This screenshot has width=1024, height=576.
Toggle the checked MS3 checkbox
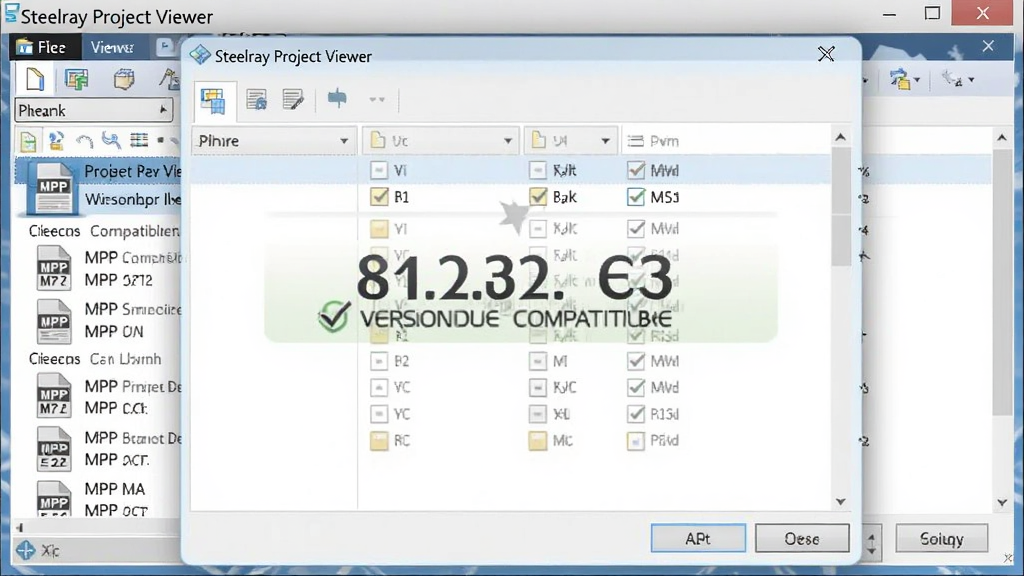[636, 197]
